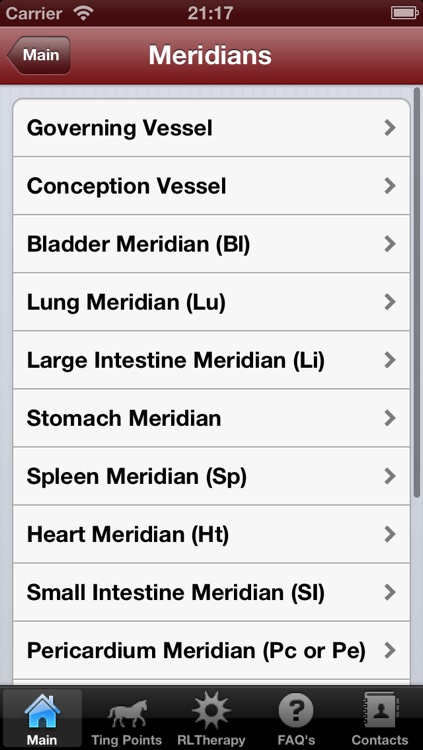Expand chevron beside Conception Vessel
This screenshot has height=750, width=423.
tap(390, 186)
